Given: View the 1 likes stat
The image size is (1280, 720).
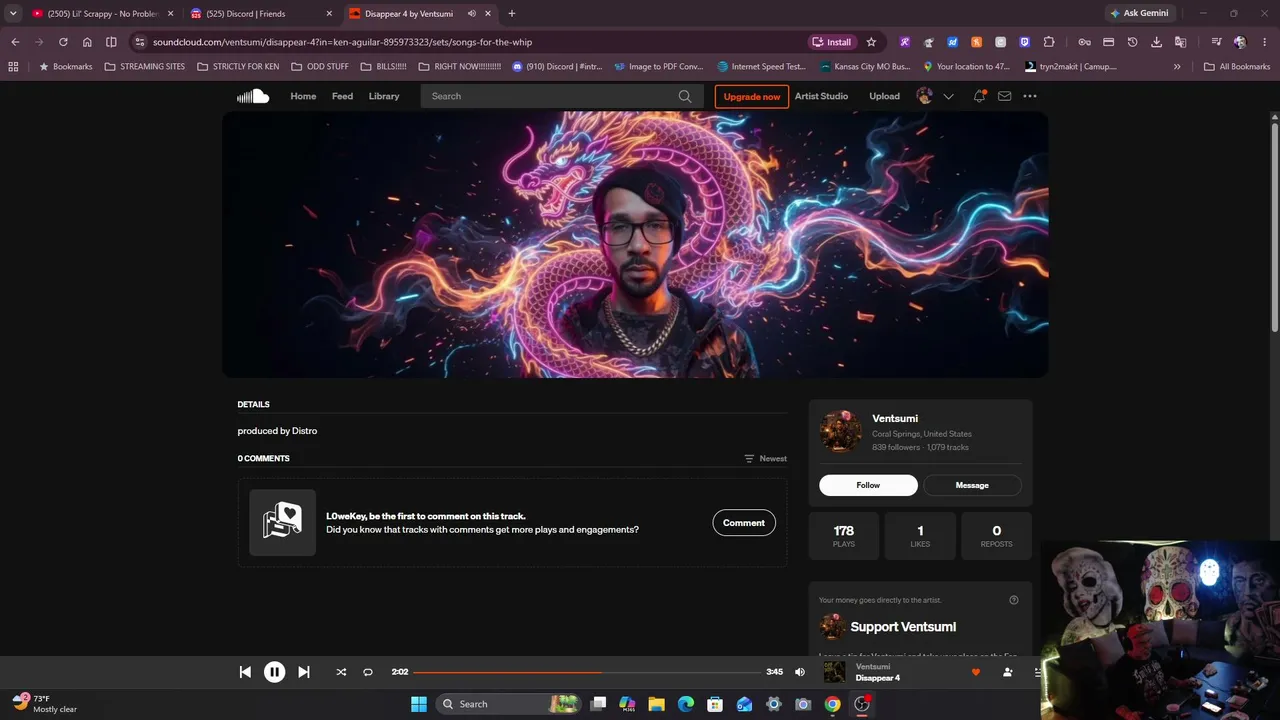Looking at the screenshot, I should tap(920, 536).
